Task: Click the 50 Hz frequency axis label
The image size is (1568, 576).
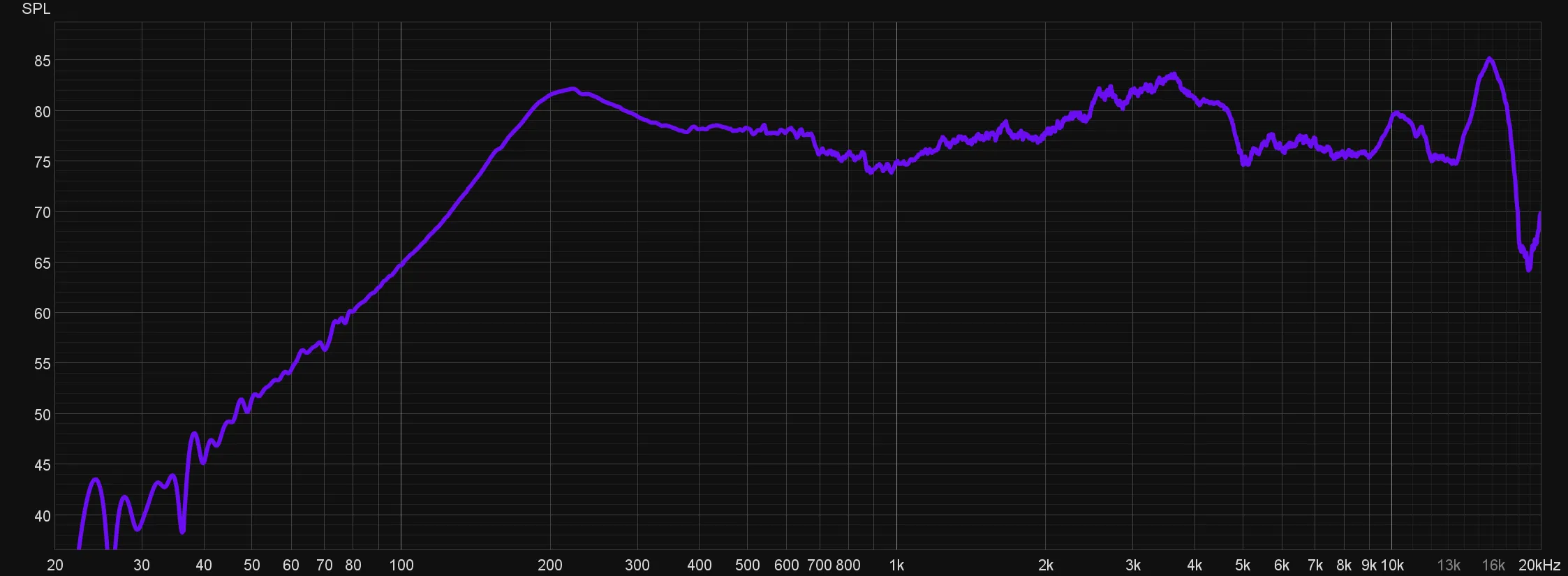Action: point(251,566)
